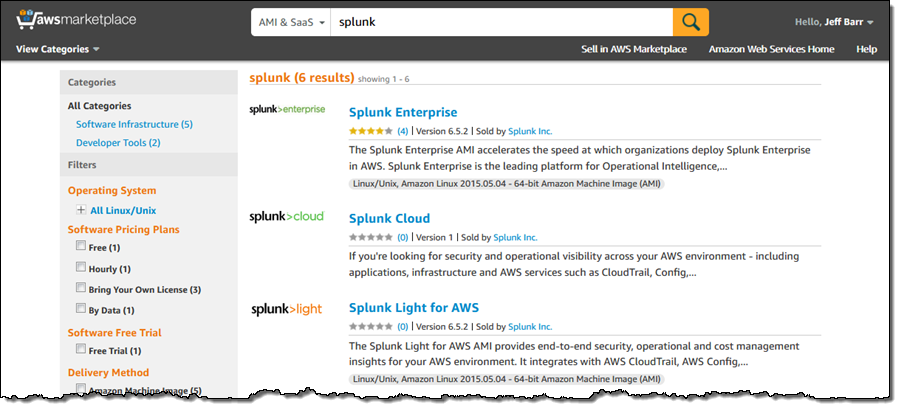Enable the Free pricing plan checkbox

(81, 247)
